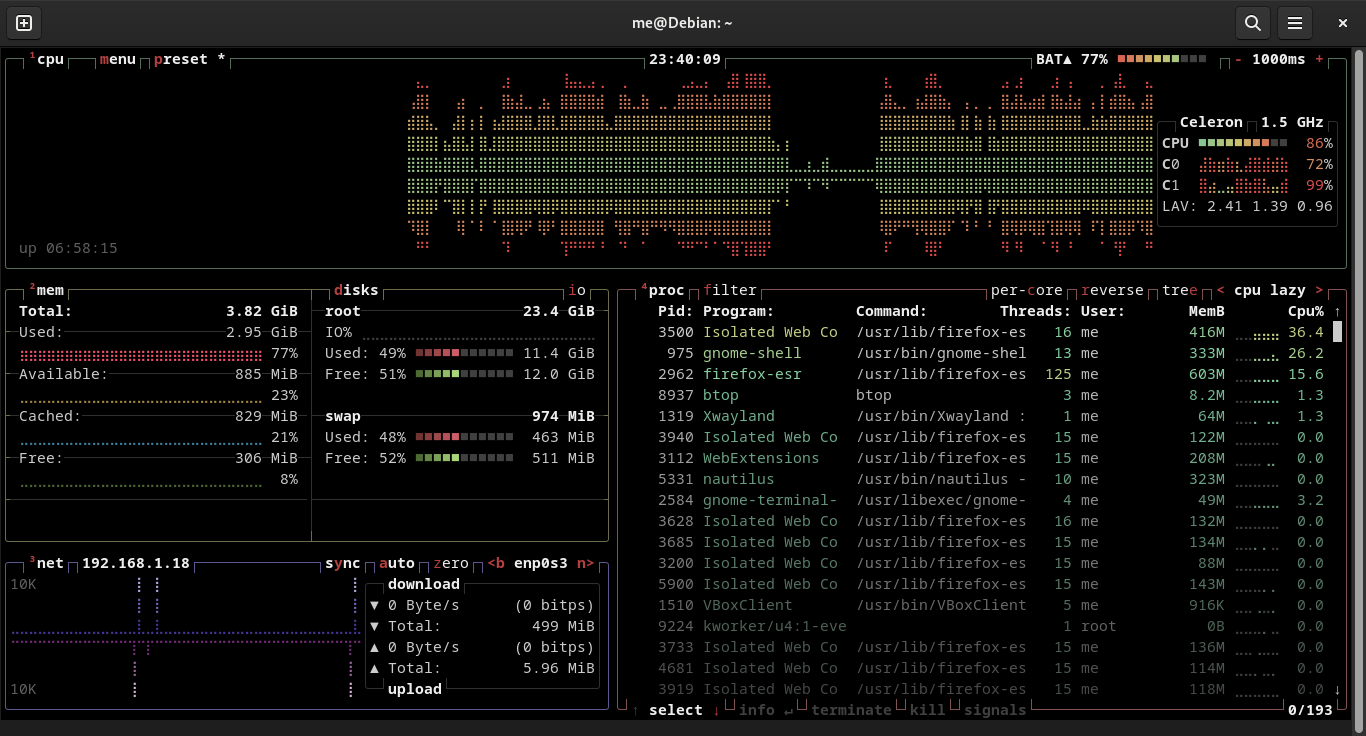The height and width of the screenshot is (736, 1366).
Task: Open a new terminal tab
Action: click(23, 23)
